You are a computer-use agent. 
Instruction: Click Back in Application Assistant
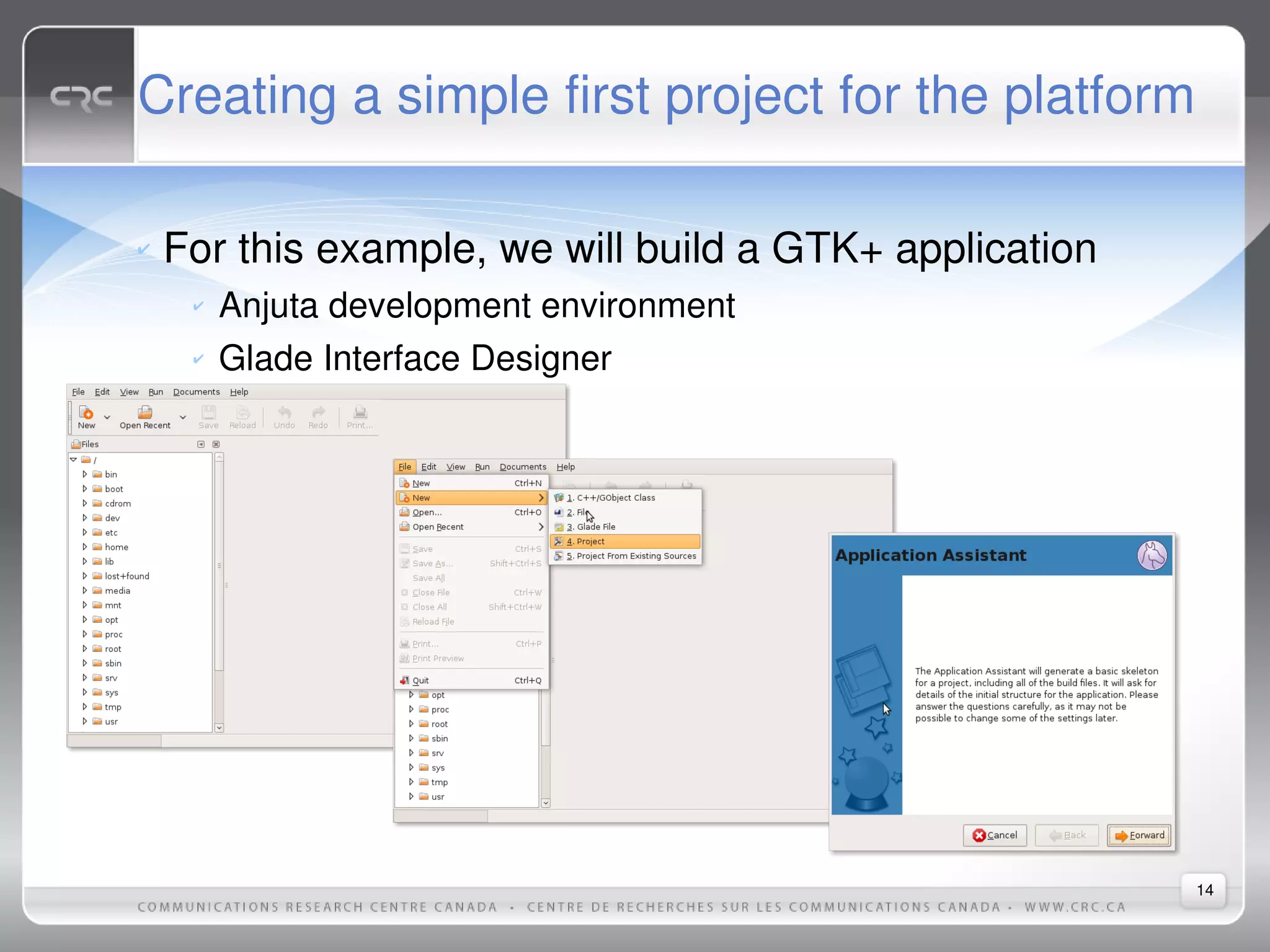click(1067, 835)
